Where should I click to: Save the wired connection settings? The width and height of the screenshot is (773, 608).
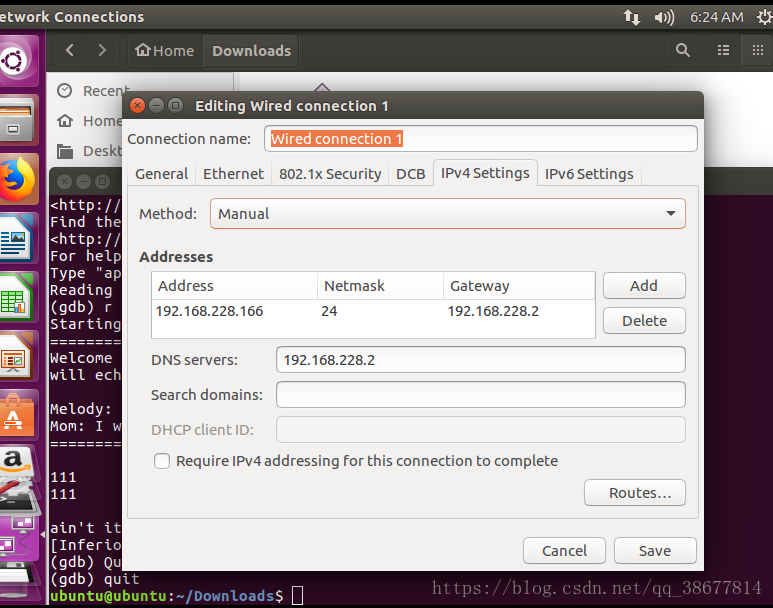(x=655, y=550)
